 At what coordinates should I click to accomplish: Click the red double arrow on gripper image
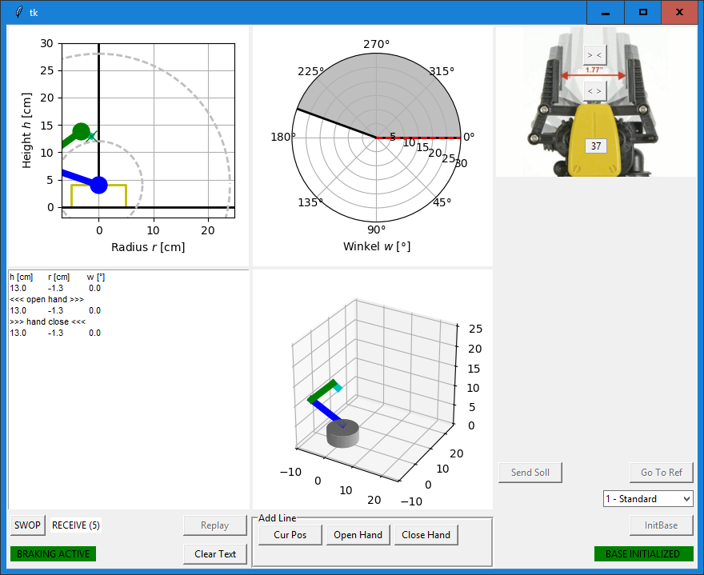(x=594, y=75)
